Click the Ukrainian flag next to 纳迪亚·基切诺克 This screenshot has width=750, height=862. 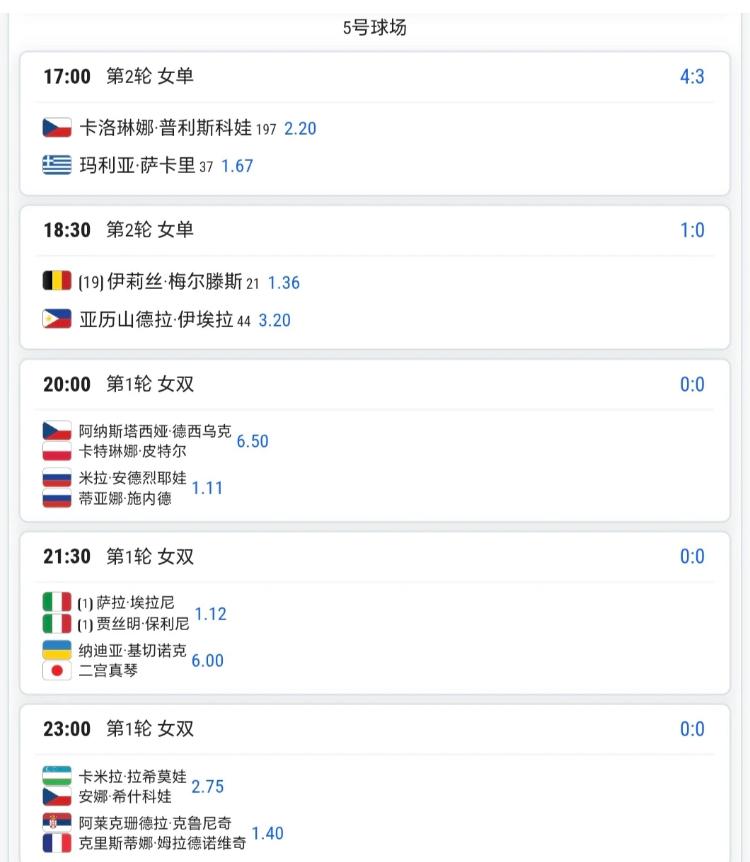click(x=57, y=651)
